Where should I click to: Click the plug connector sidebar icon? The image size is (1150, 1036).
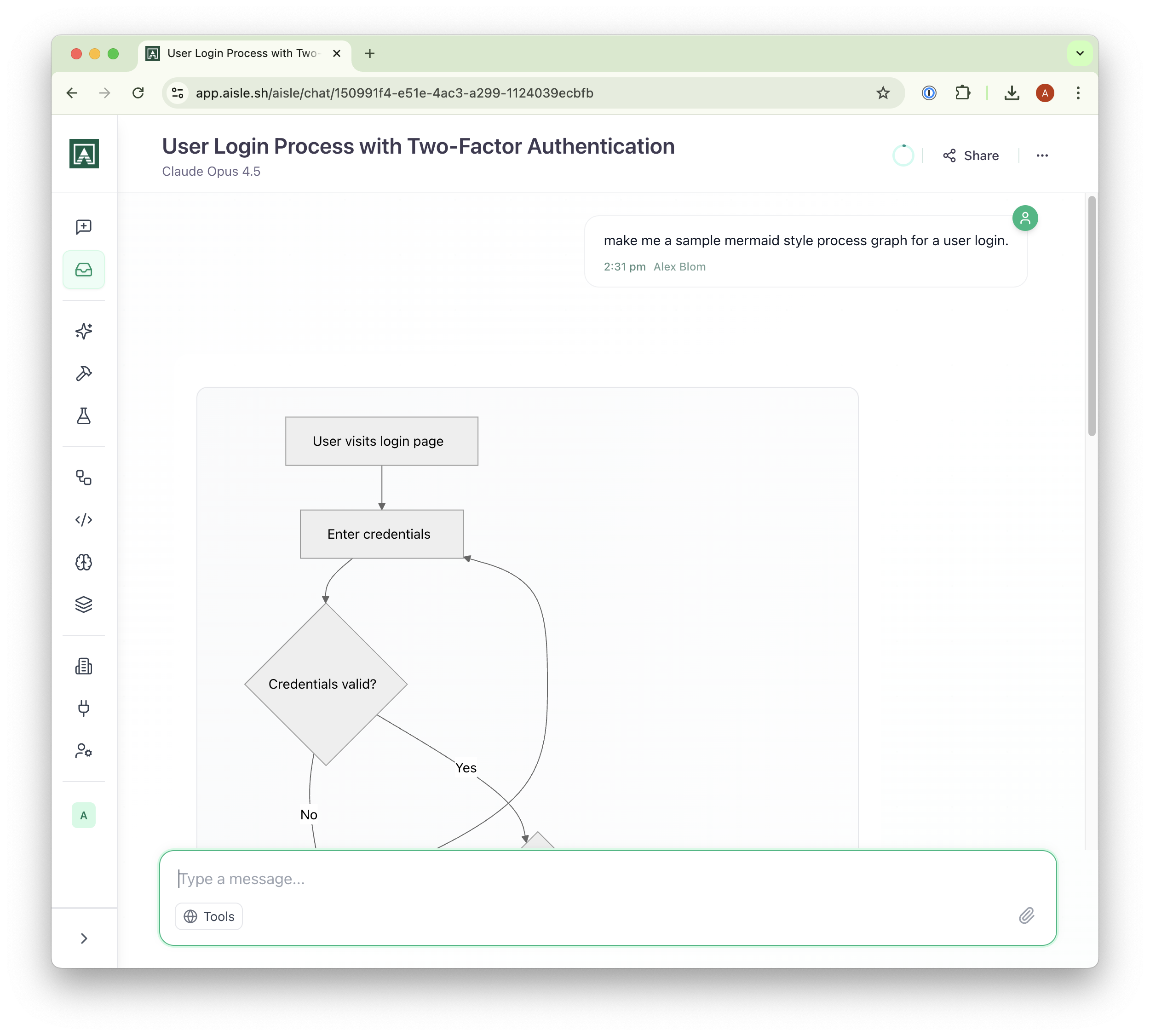[84, 708]
